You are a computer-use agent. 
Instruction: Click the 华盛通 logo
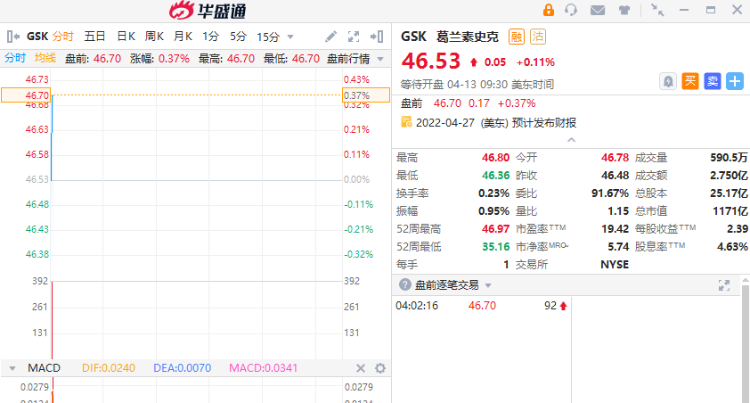tap(208, 10)
